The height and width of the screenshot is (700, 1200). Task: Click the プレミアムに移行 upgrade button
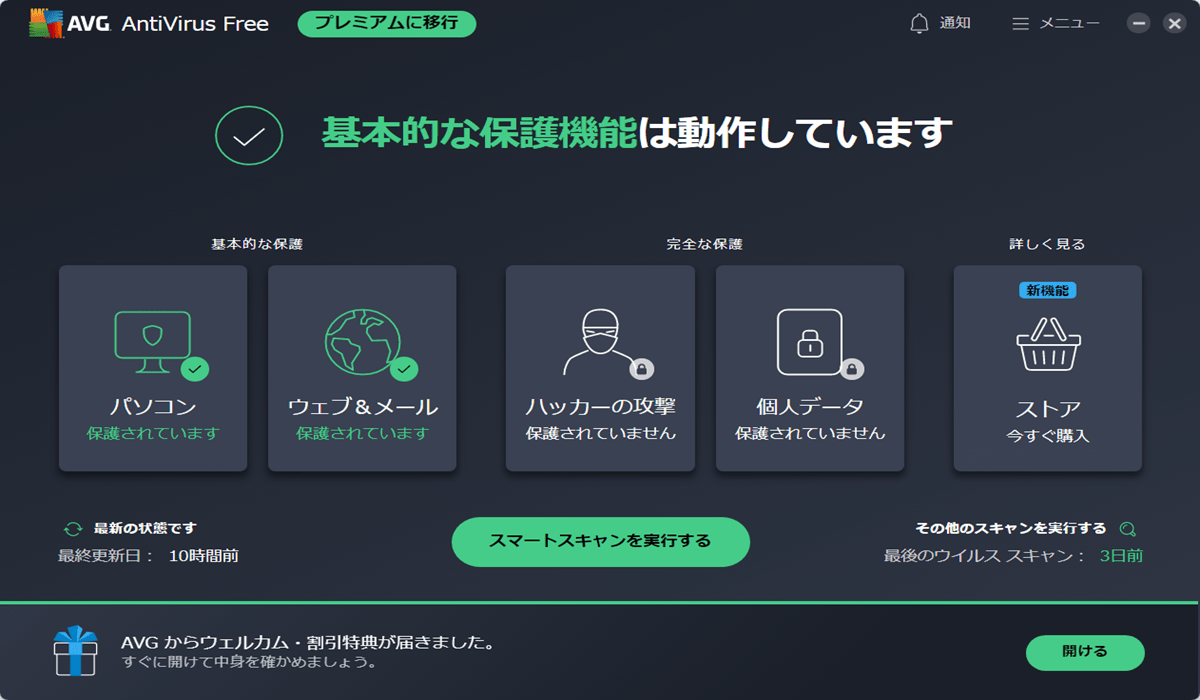pos(386,23)
